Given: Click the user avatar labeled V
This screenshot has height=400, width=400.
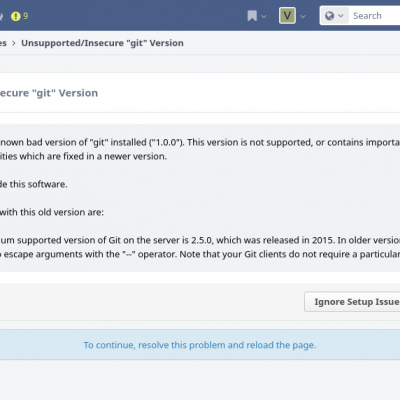Looking at the screenshot, I should [x=287, y=16].
